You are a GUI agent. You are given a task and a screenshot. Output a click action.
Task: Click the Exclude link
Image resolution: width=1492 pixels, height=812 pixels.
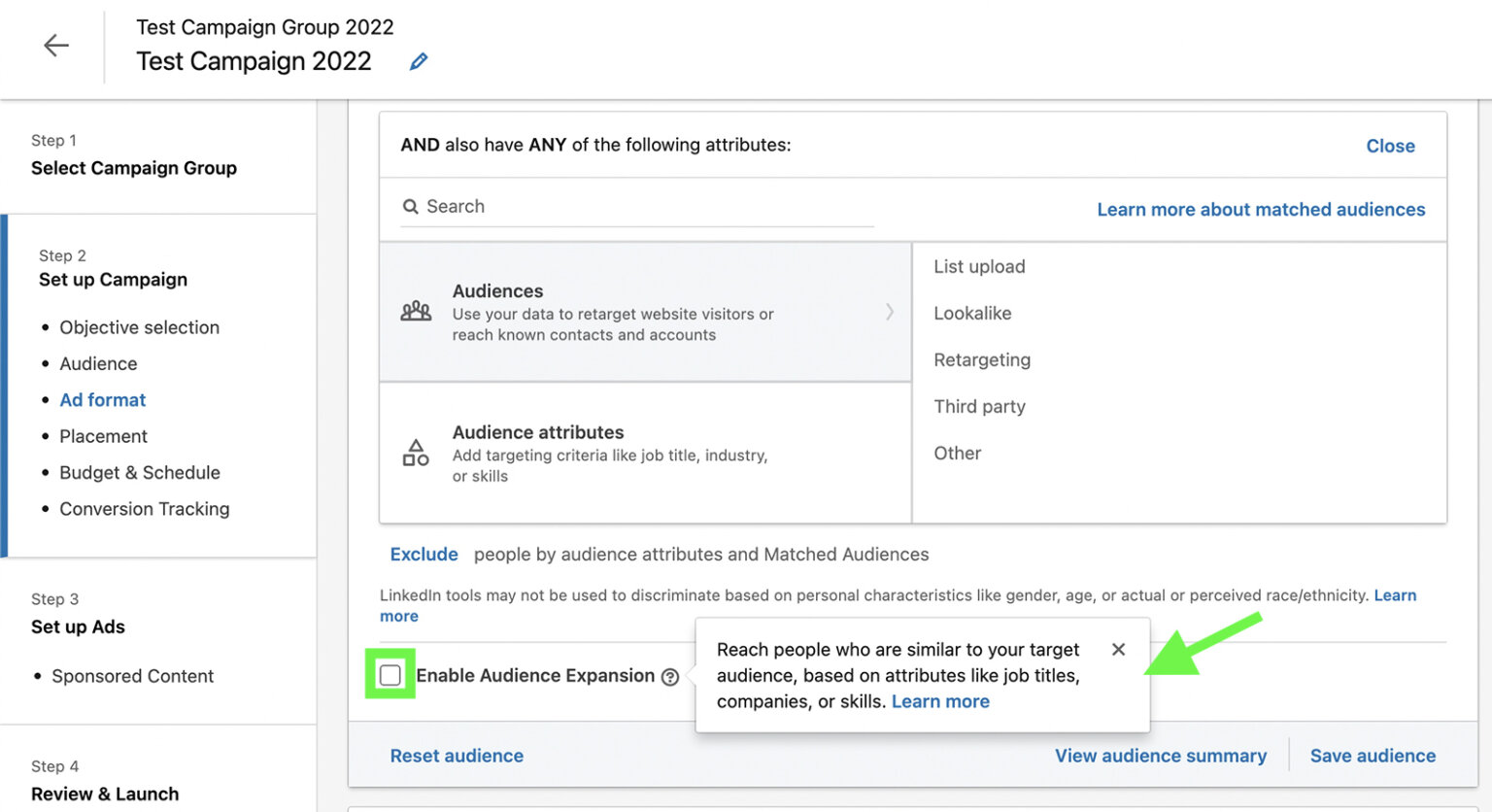(x=424, y=555)
